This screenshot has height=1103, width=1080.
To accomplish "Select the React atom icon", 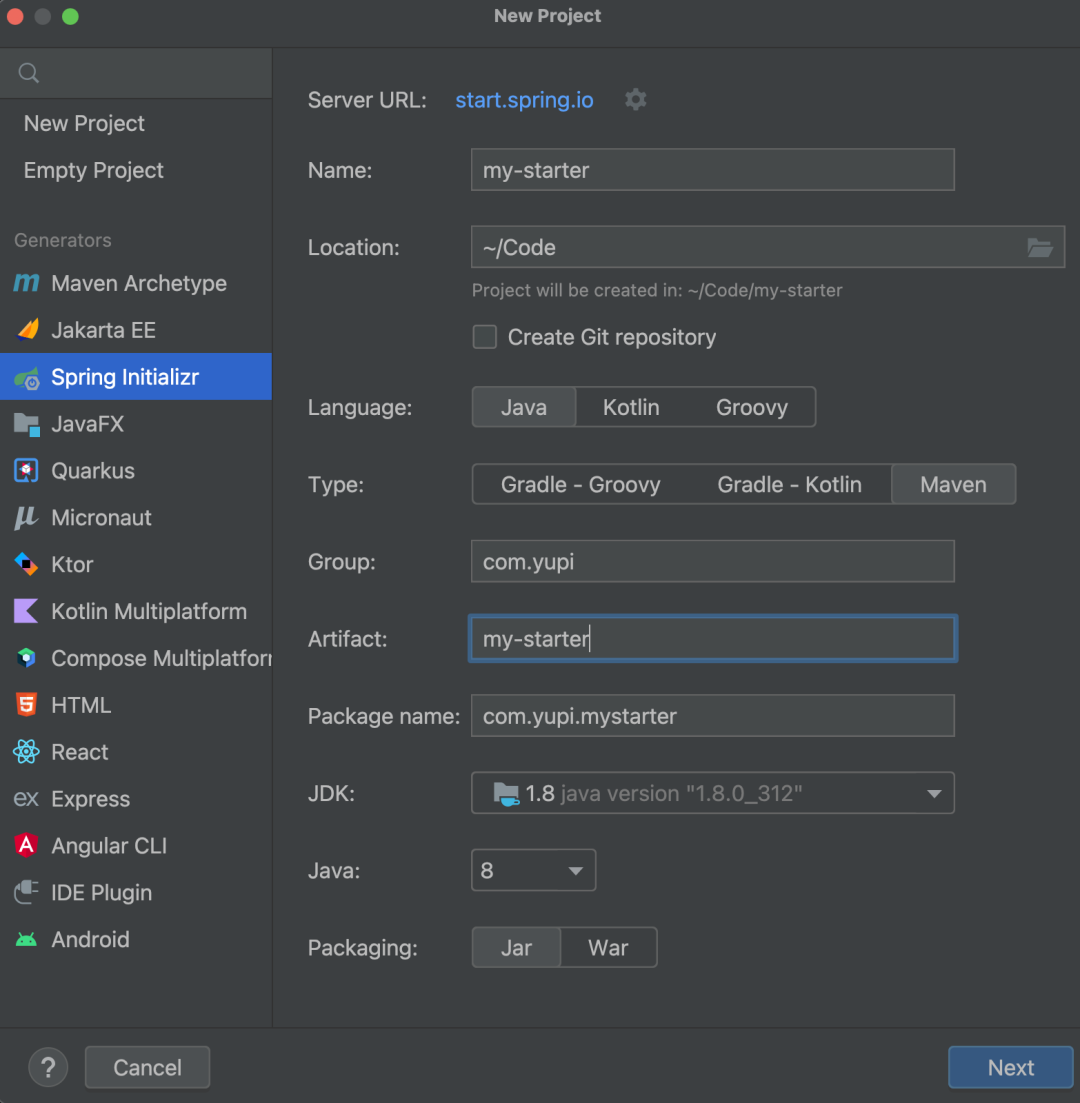I will tap(26, 752).
